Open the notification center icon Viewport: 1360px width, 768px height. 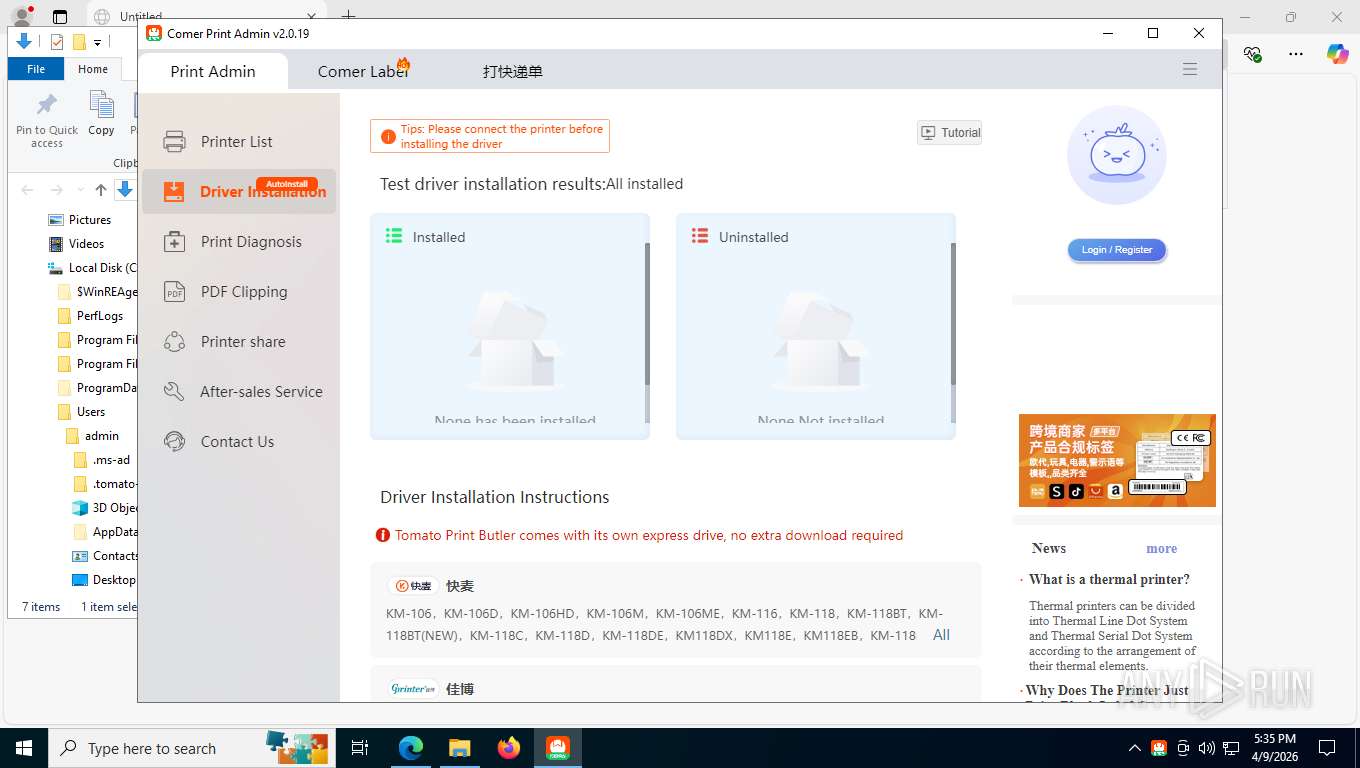click(x=1327, y=748)
